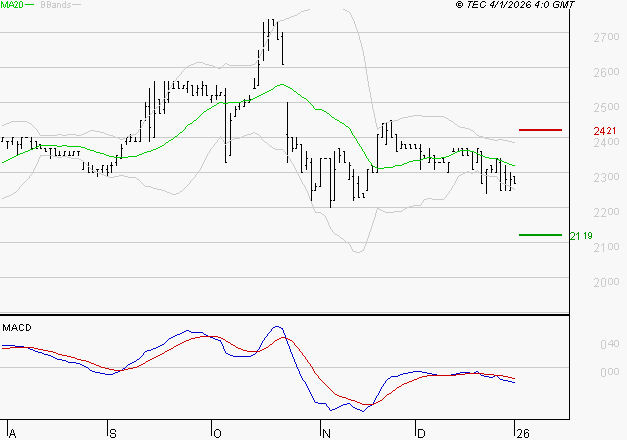The image size is (627, 440).
Task: Click the red resistance line marker
Action: pyautogui.click(x=540, y=130)
